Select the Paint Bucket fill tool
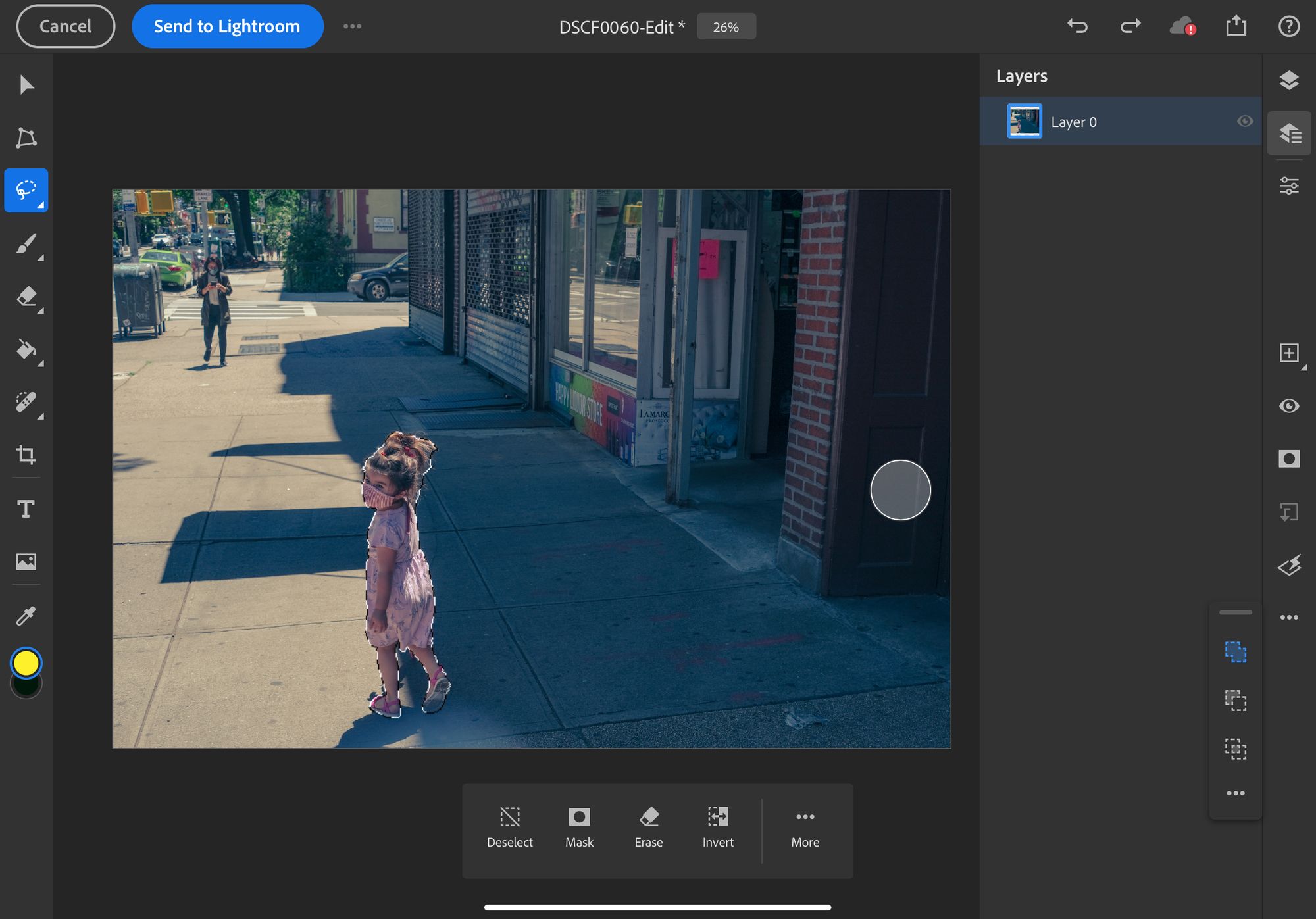 [26, 349]
